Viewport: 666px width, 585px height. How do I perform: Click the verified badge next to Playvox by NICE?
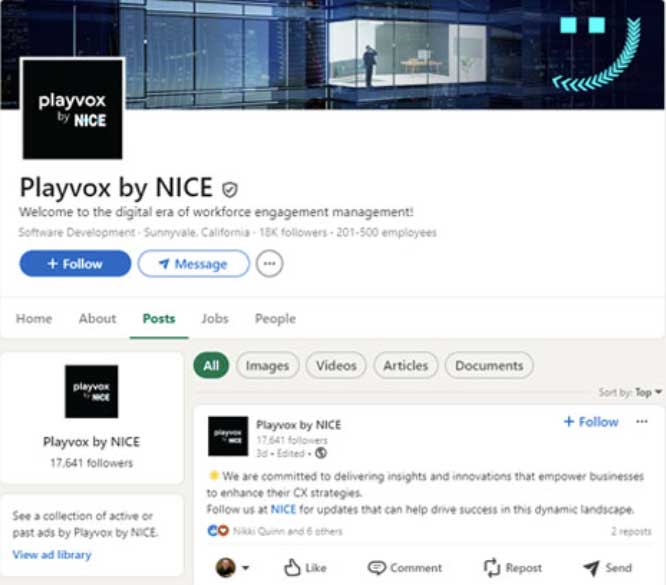click(x=230, y=189)
